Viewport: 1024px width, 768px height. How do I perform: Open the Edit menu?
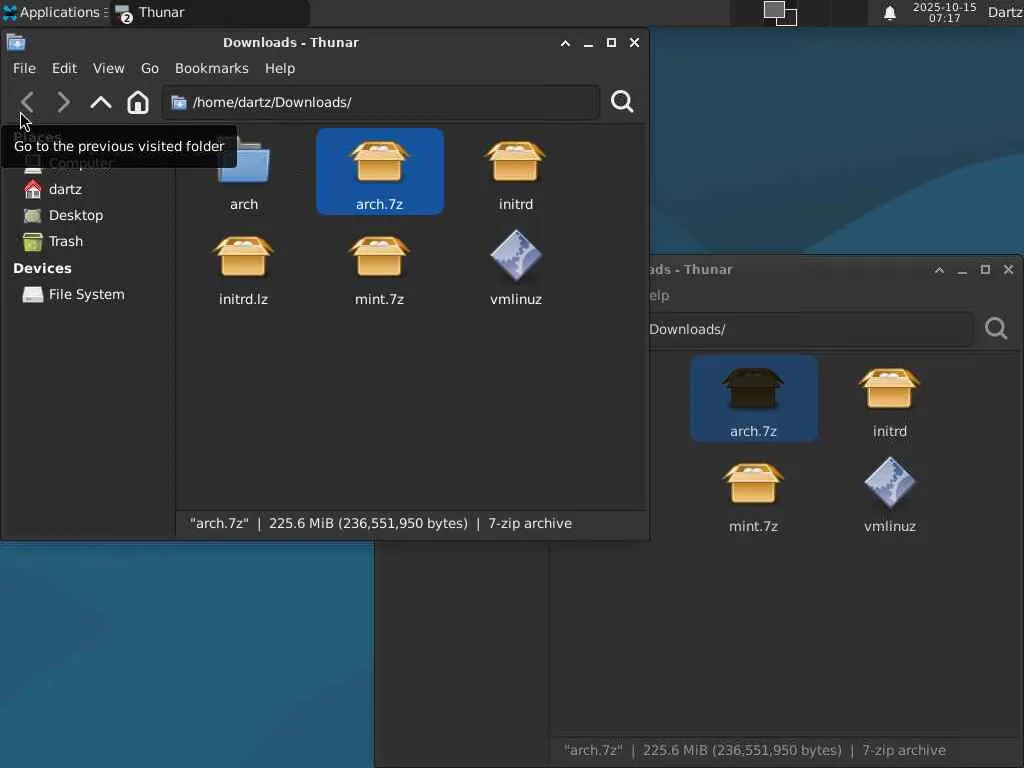point(64,69)
